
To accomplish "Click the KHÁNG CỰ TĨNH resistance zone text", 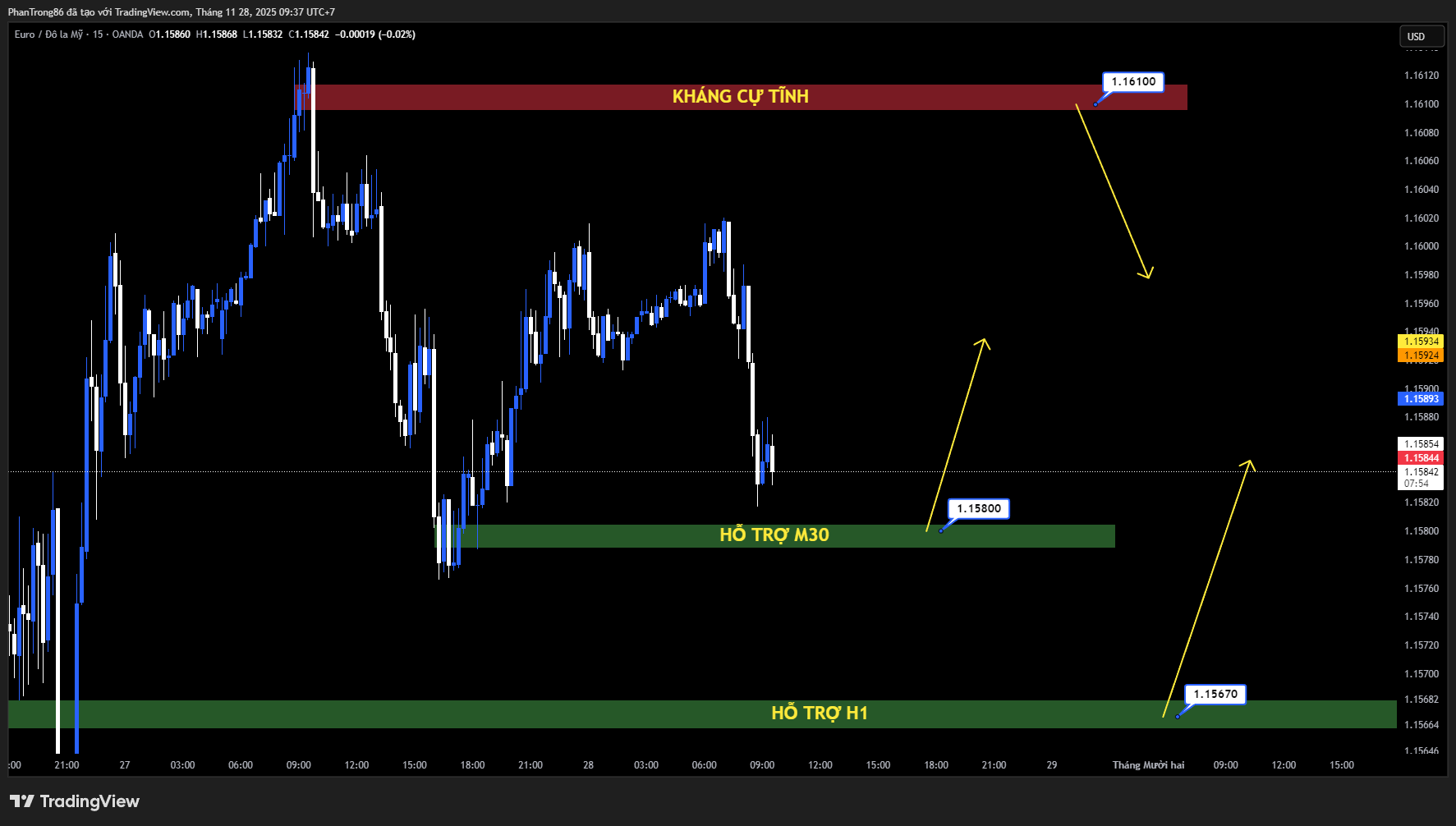I will pos(741,97).
